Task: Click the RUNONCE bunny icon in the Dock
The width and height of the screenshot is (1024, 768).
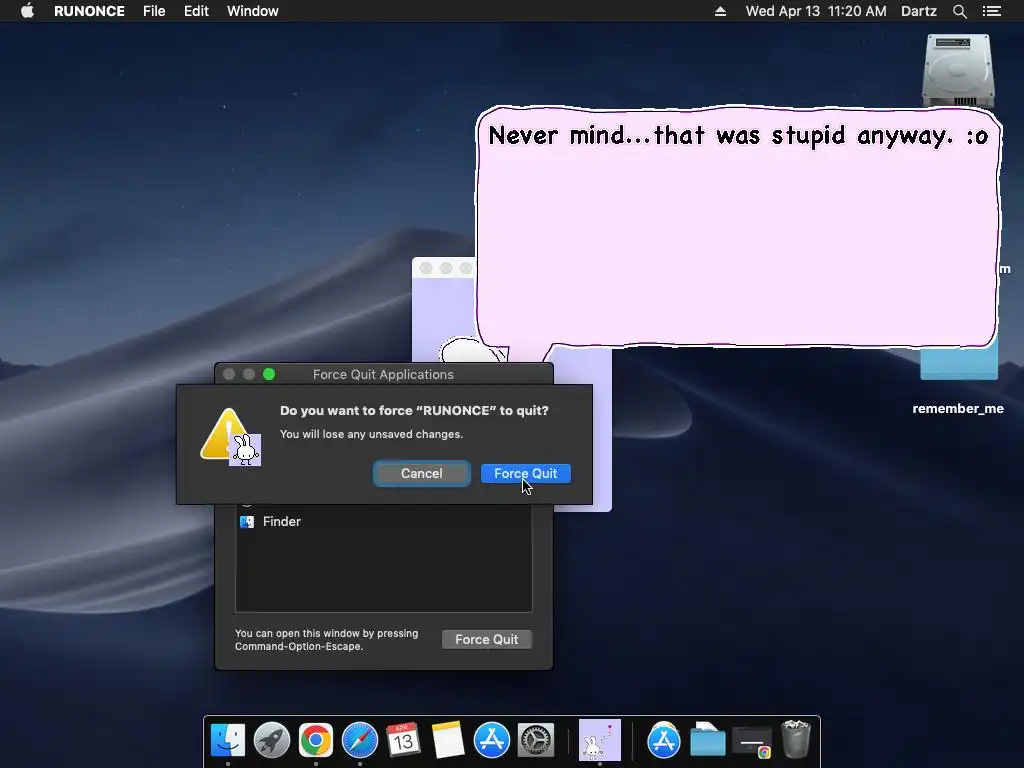Action: tap(600, 741)
